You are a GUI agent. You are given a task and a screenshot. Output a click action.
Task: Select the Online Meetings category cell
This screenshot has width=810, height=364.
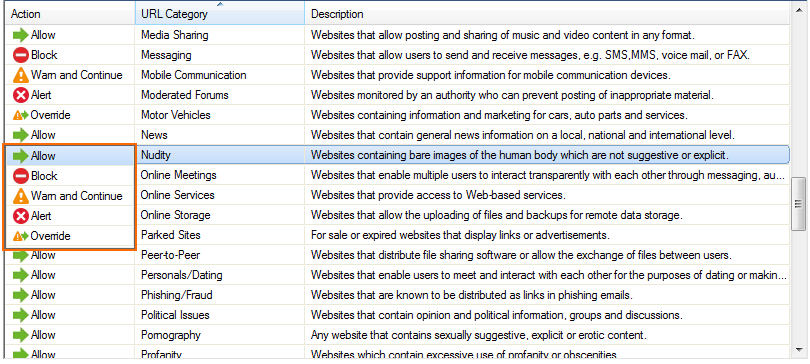pyautogui.click(x=220, y=176)
